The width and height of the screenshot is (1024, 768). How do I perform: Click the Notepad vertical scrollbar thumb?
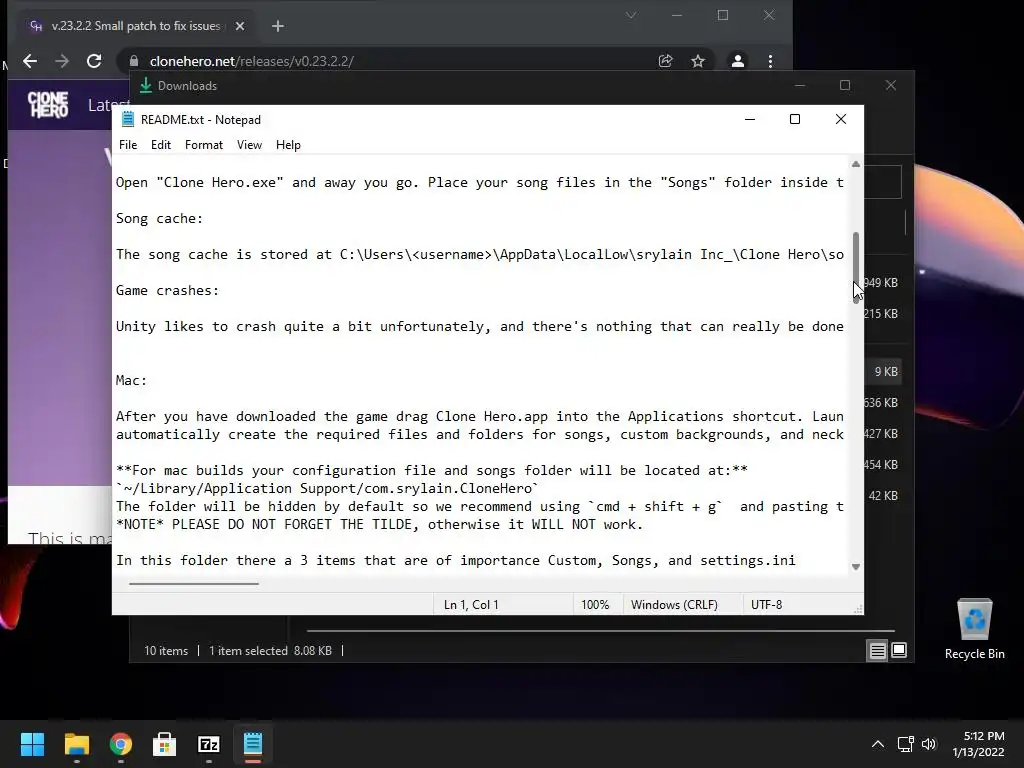coord(856,268)
